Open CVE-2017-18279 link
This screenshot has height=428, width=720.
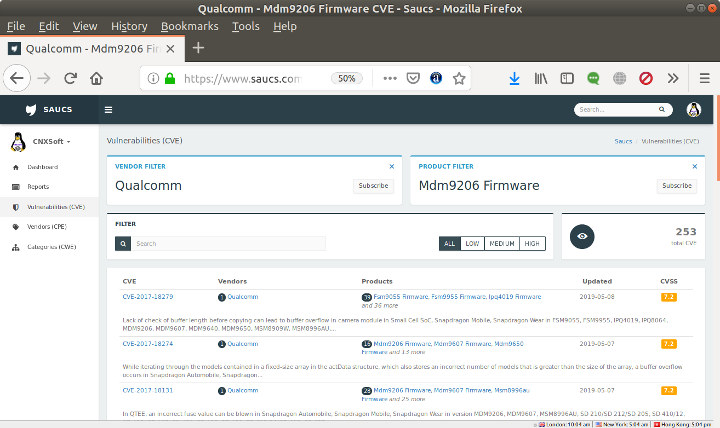point(148,297)
